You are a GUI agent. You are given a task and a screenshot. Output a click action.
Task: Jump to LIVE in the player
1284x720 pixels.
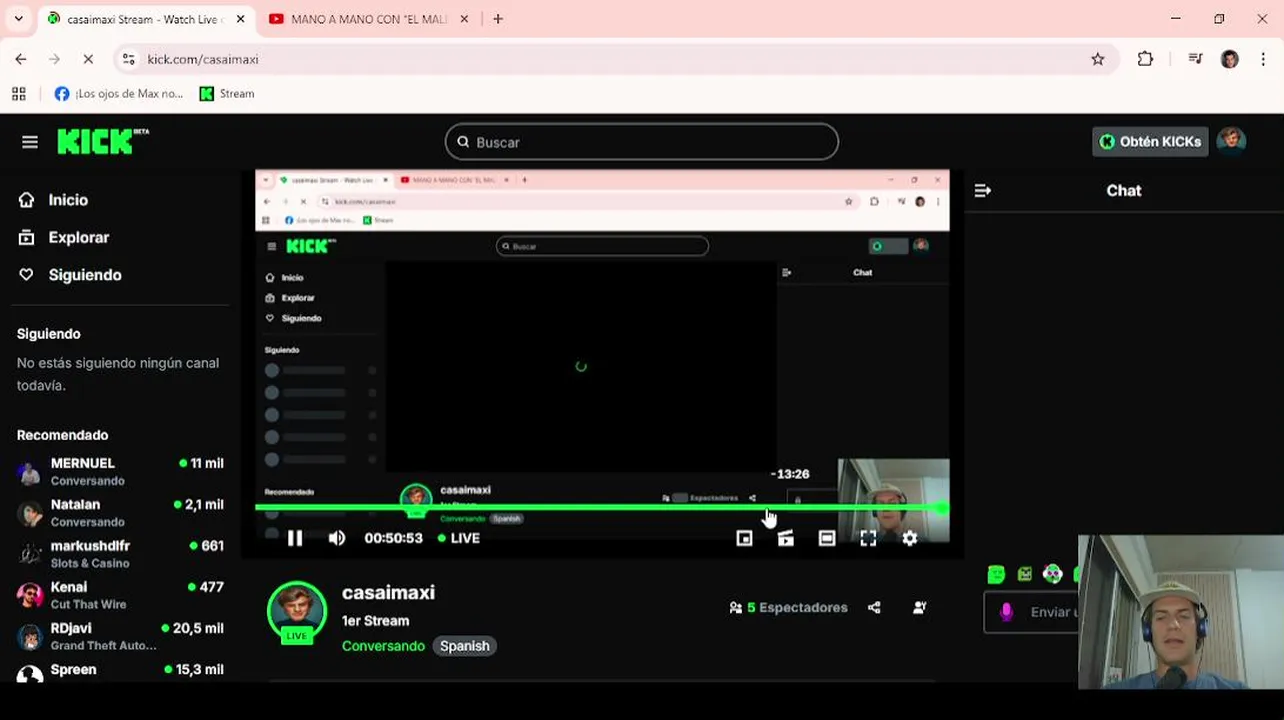459,538
